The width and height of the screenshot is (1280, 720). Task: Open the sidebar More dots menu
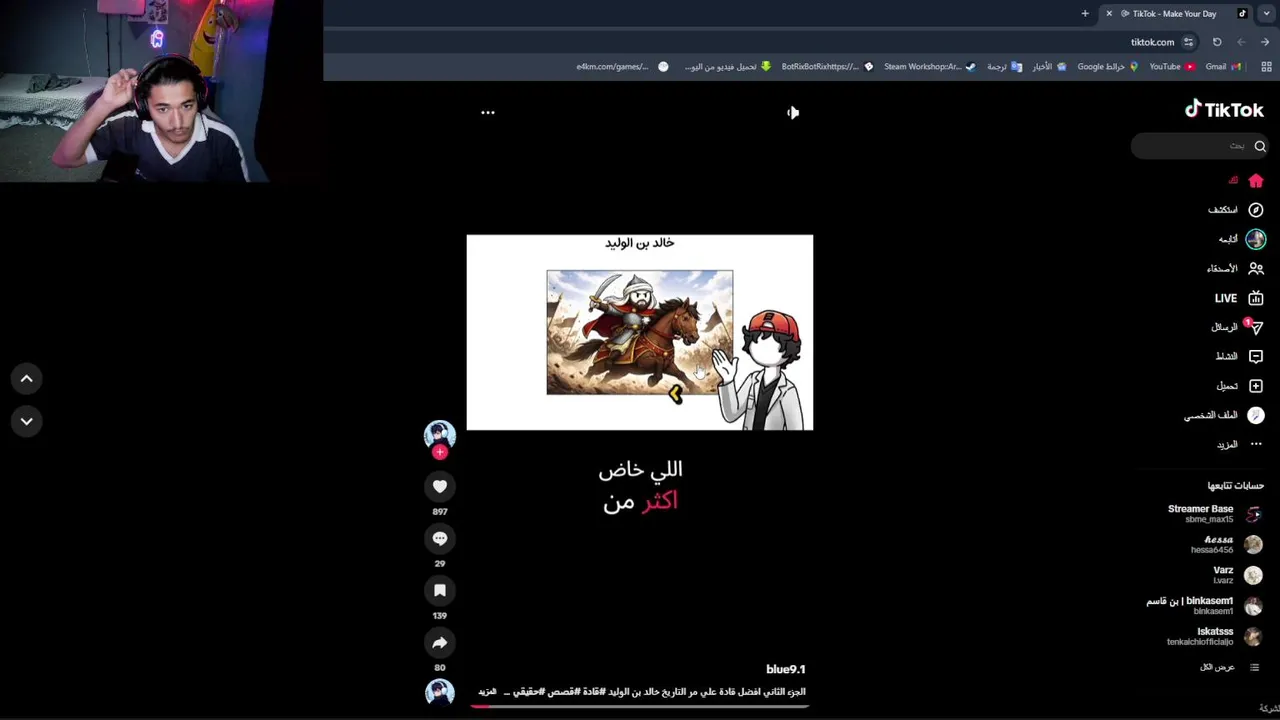[x=1256, y=444]
